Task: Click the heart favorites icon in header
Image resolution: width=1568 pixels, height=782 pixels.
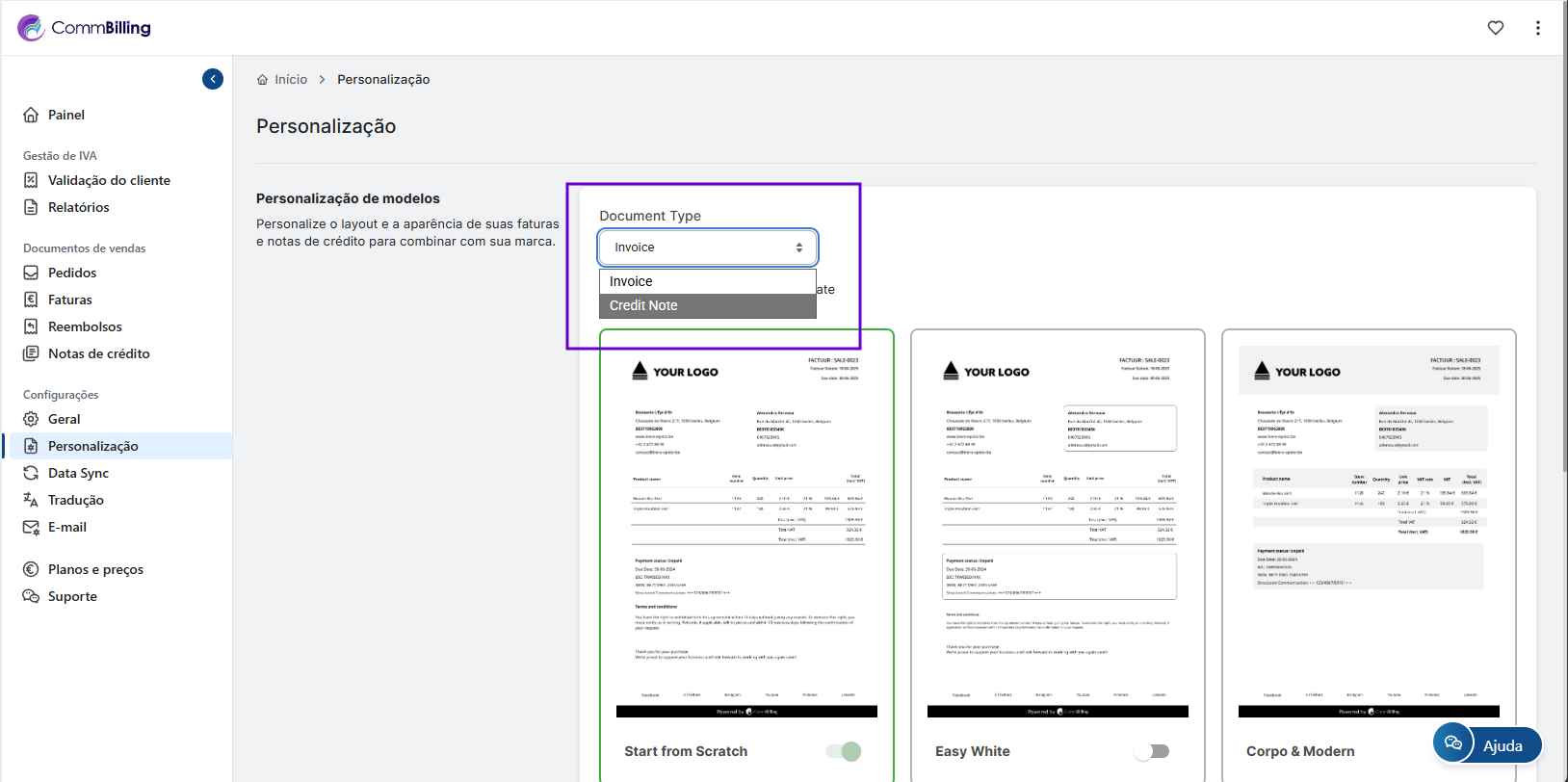Action: [1495, 28]
